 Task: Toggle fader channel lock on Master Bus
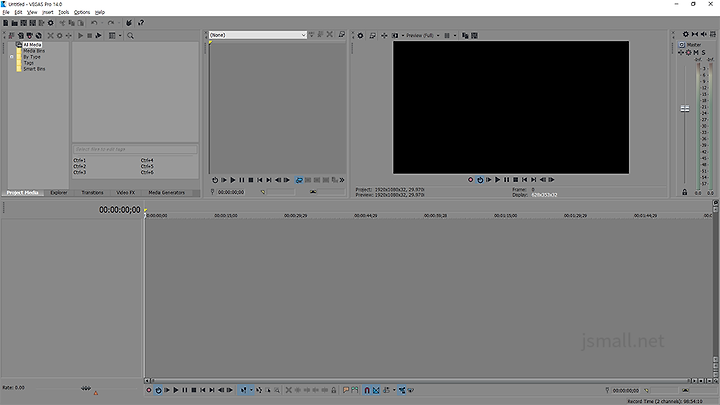pyautogui.click(x=685, y=192)
